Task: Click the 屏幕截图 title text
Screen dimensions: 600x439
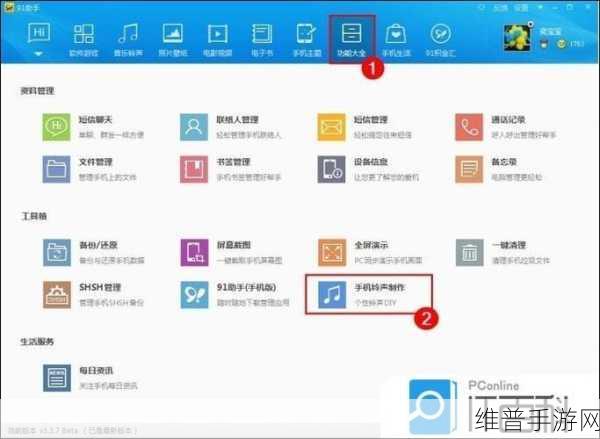Action: (234, 245)
